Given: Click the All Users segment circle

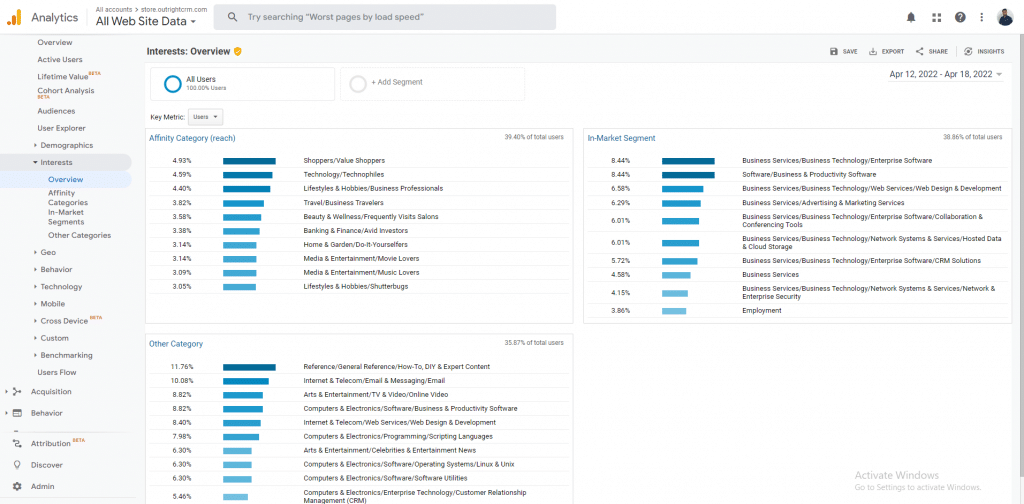Looking at the screenshot, I should [x=172, y=84].
